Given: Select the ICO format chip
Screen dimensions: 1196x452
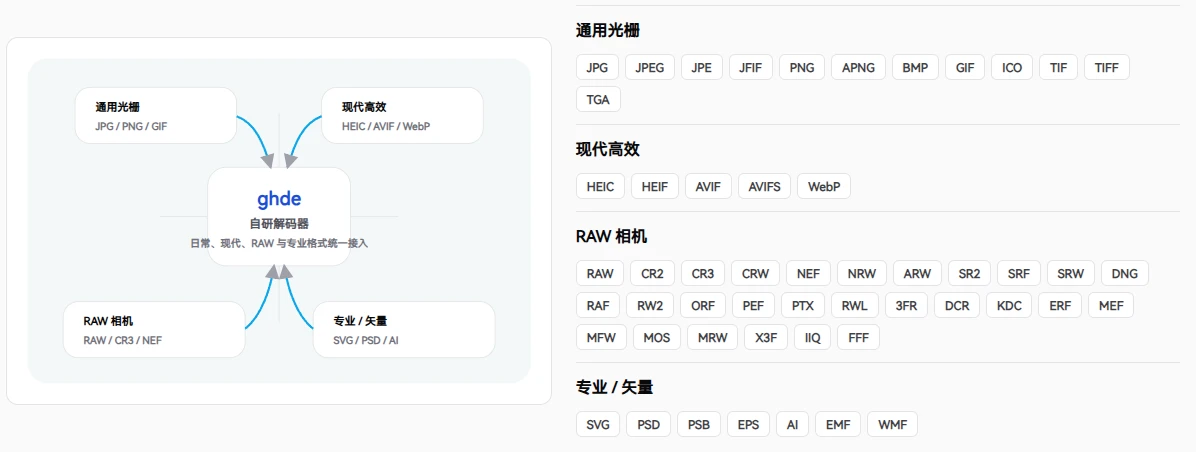Looking at the screenshot, I should click(x=1012, y=67).
